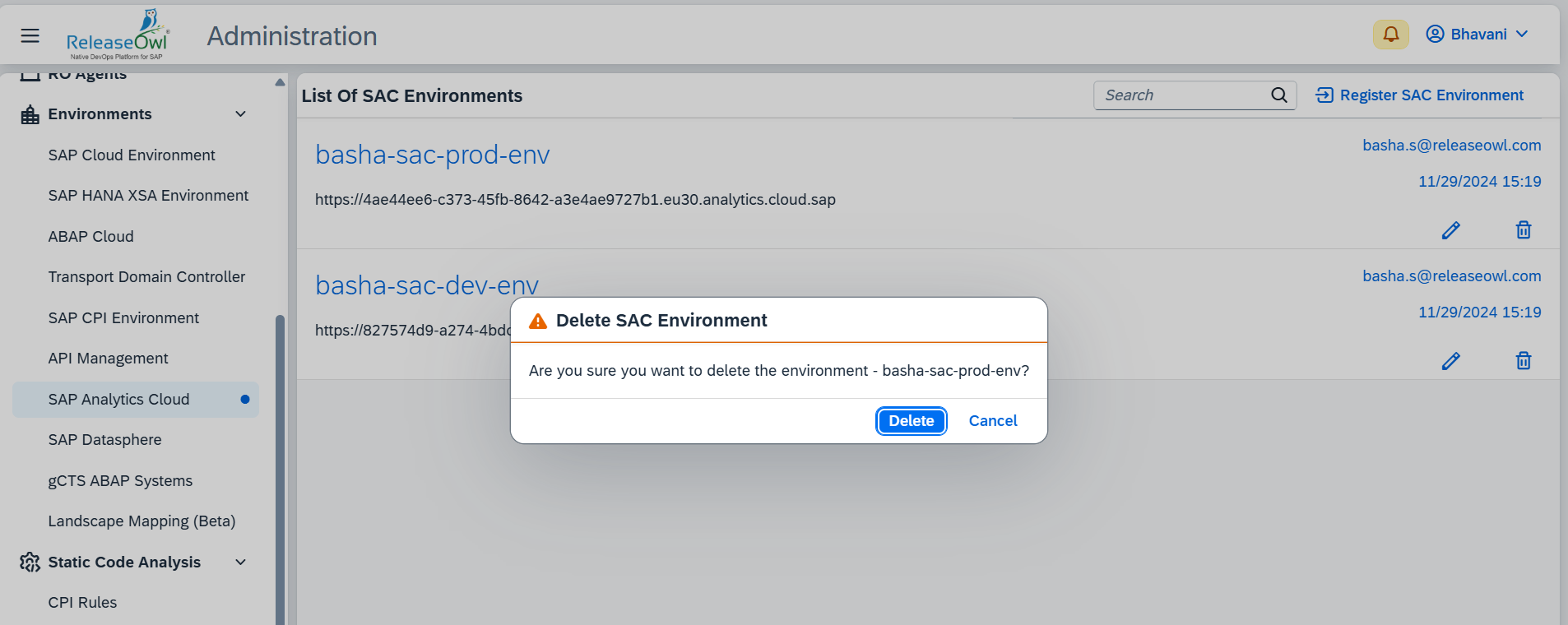Image resolution: width=1568 pixels, height=625 pixels.
Task: Click Register SAC Environment link
Action: tap(1420, 95)
